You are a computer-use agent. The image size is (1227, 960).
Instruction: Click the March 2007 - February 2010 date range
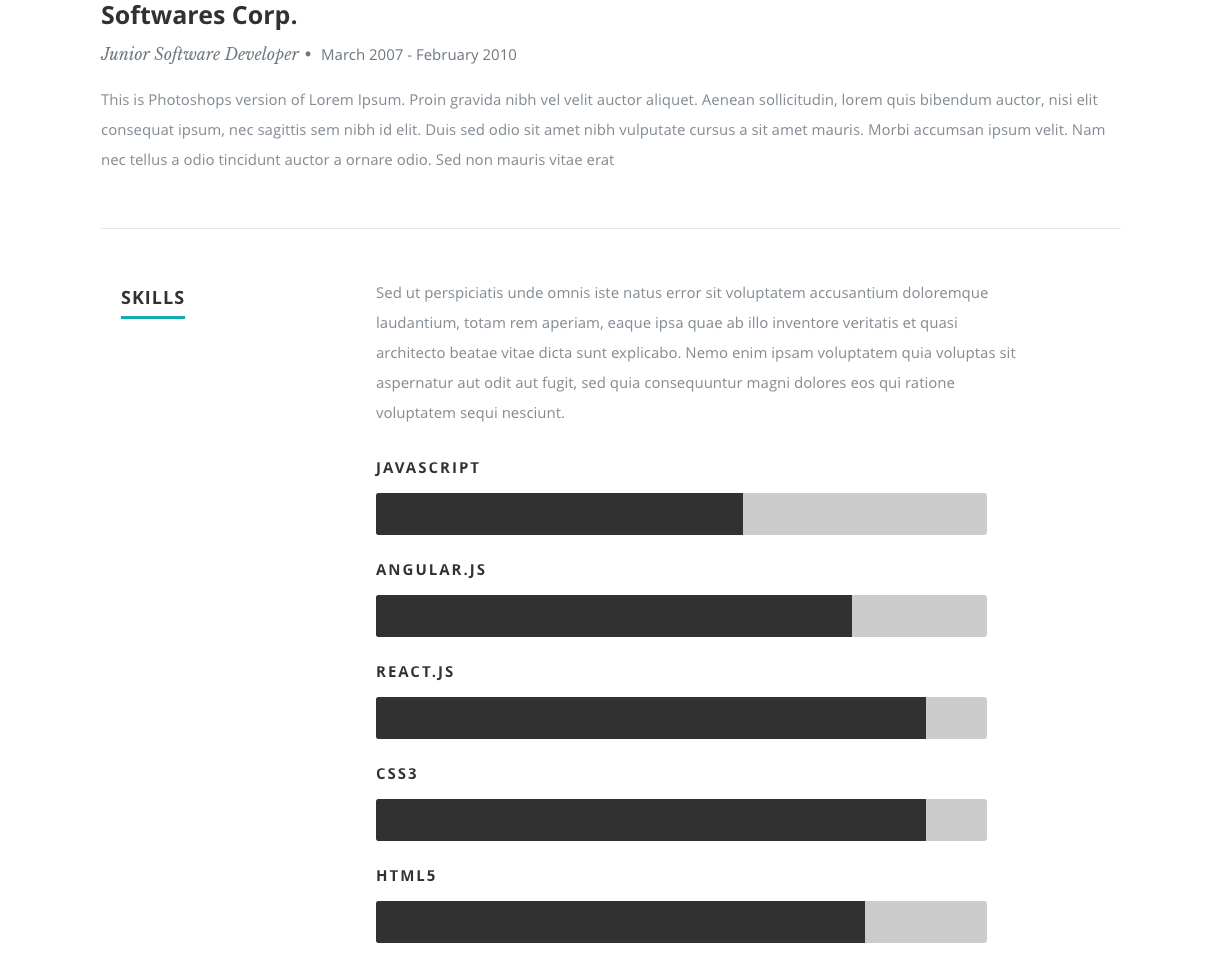click(418, 55)
